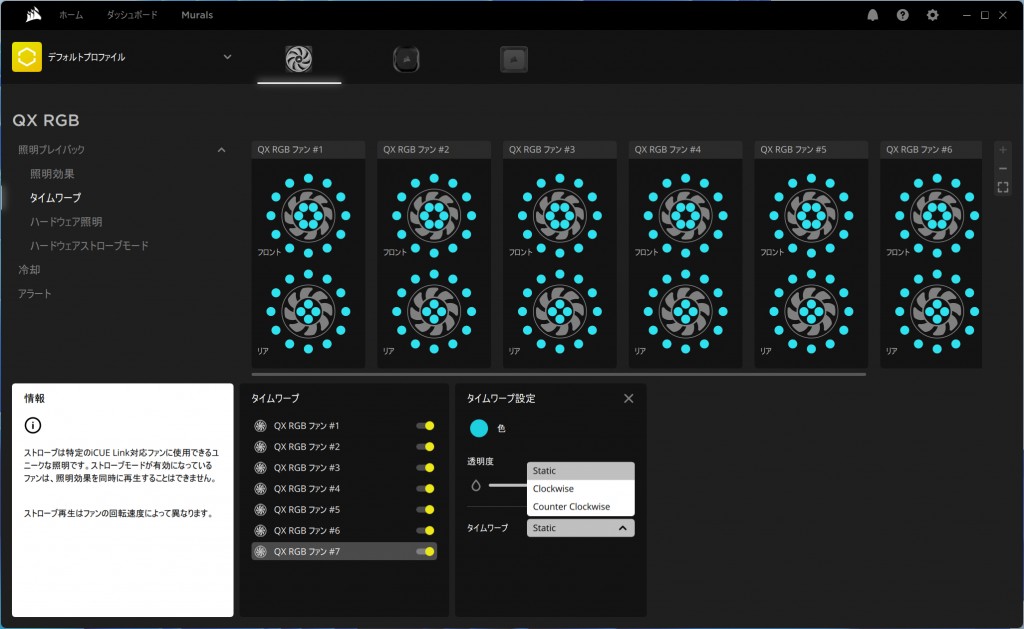Select ハードウェア照明 in the sidebar
Viewport: 1024px width, 629px height.
point(66,222)
